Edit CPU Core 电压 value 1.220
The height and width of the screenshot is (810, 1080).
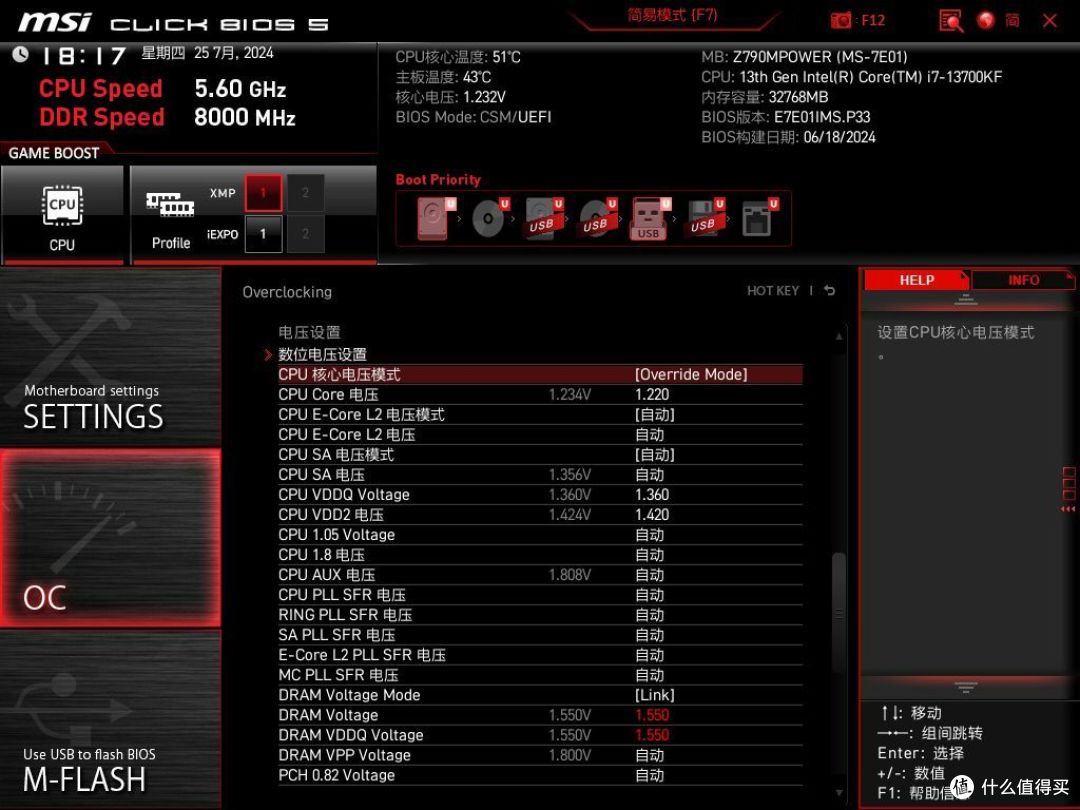click(652, 395)
